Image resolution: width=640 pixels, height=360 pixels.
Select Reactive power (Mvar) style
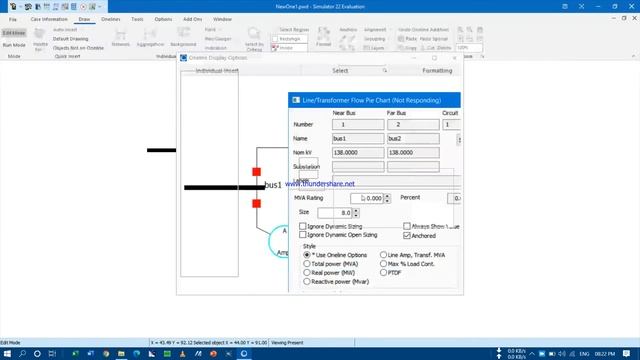[x=307, y=282]
